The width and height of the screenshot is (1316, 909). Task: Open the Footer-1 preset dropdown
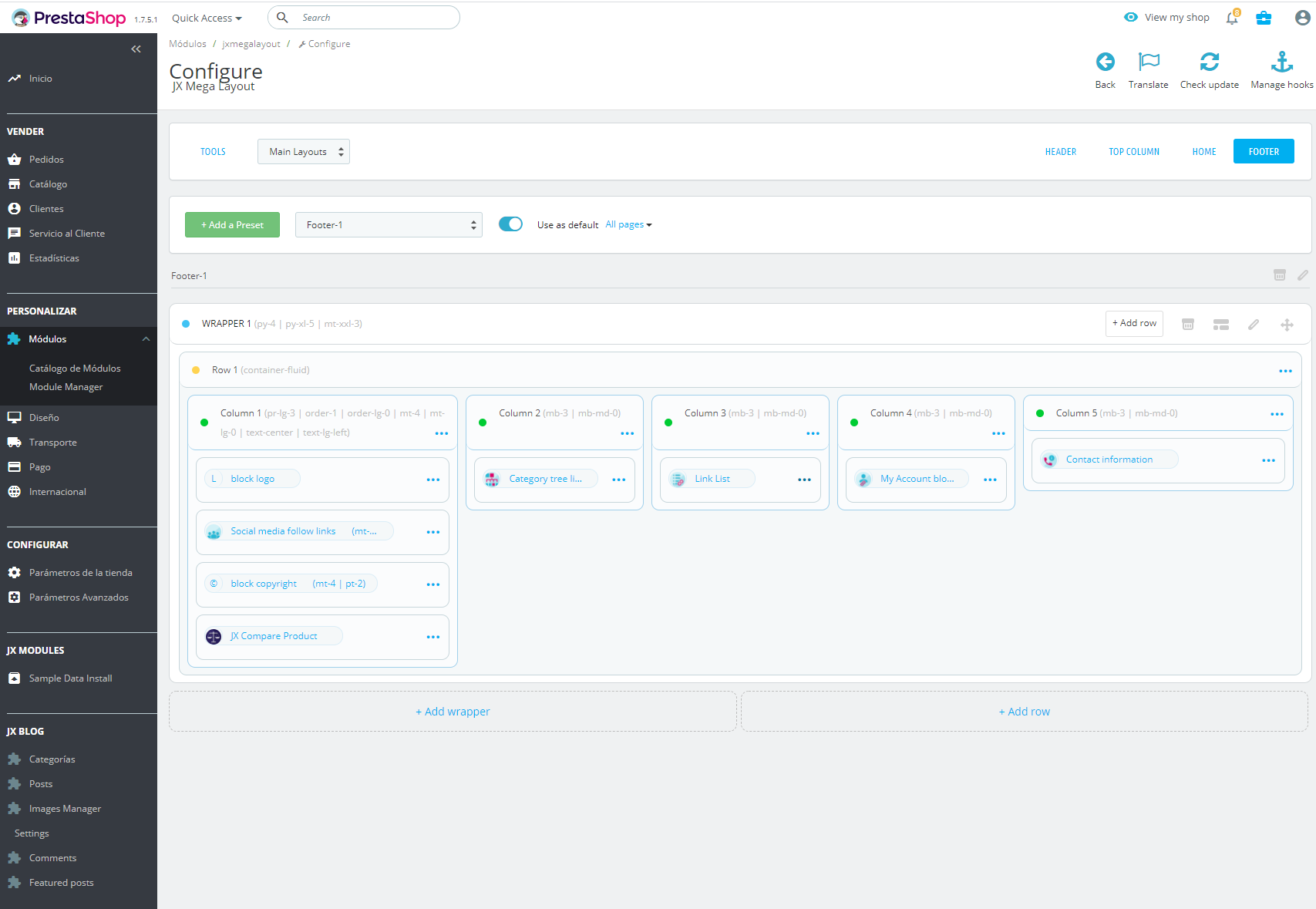tap(389, 224)
